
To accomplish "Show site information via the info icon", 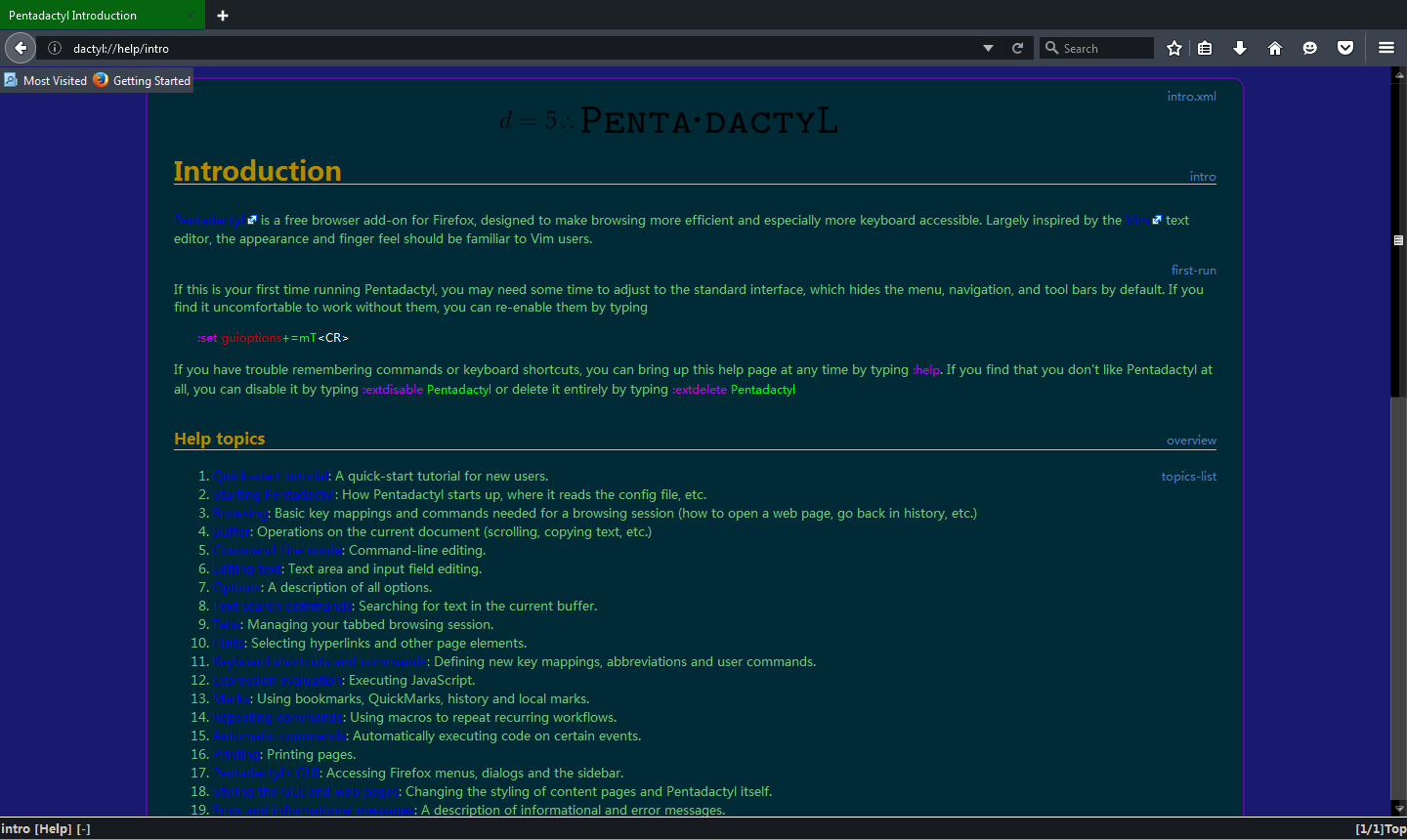I will tap(55, 48).
